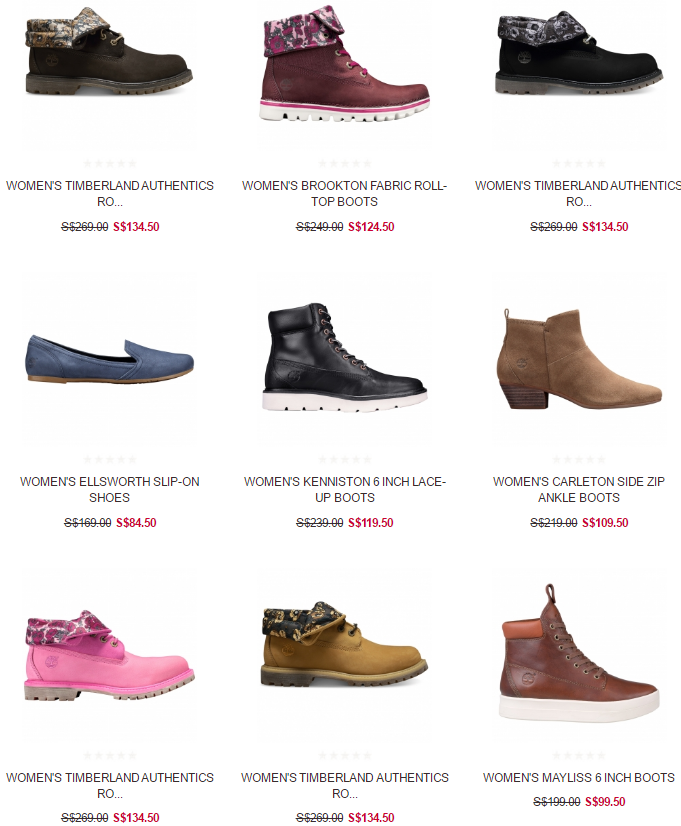Open Women's Ellsworth Slip-On Shoes title

tap(110, 489)
